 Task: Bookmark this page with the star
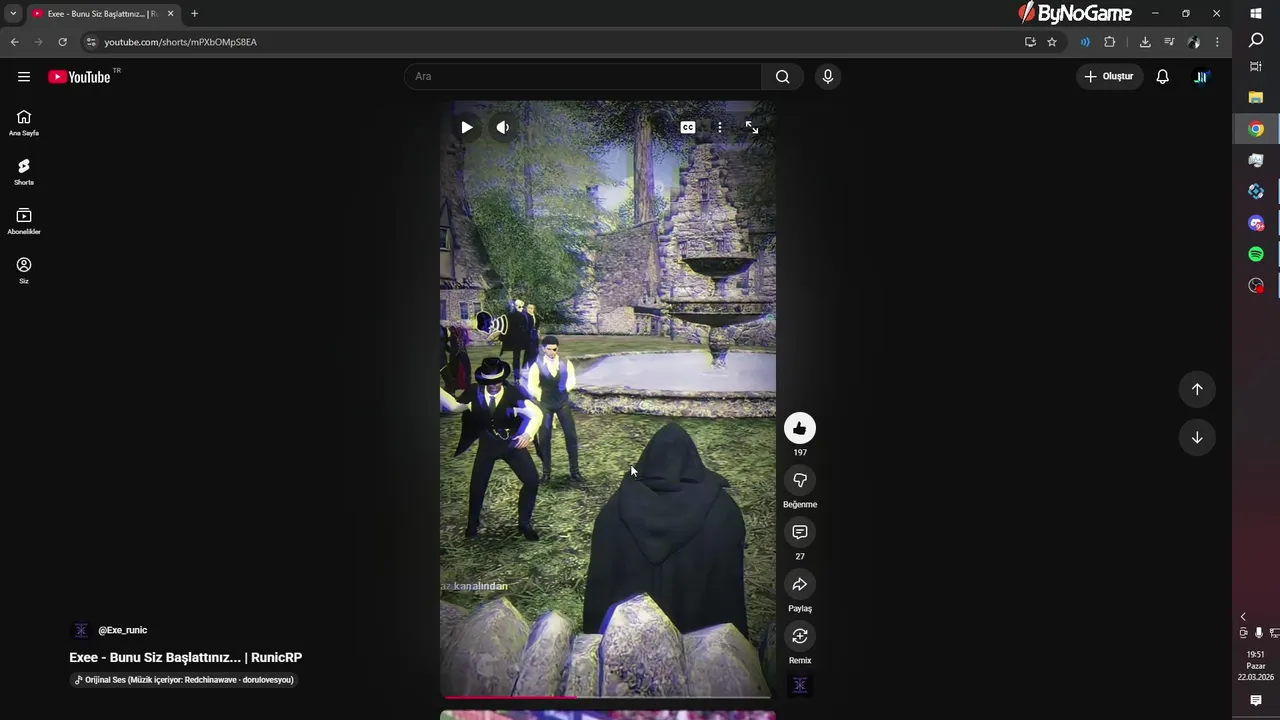point(1052,42)
